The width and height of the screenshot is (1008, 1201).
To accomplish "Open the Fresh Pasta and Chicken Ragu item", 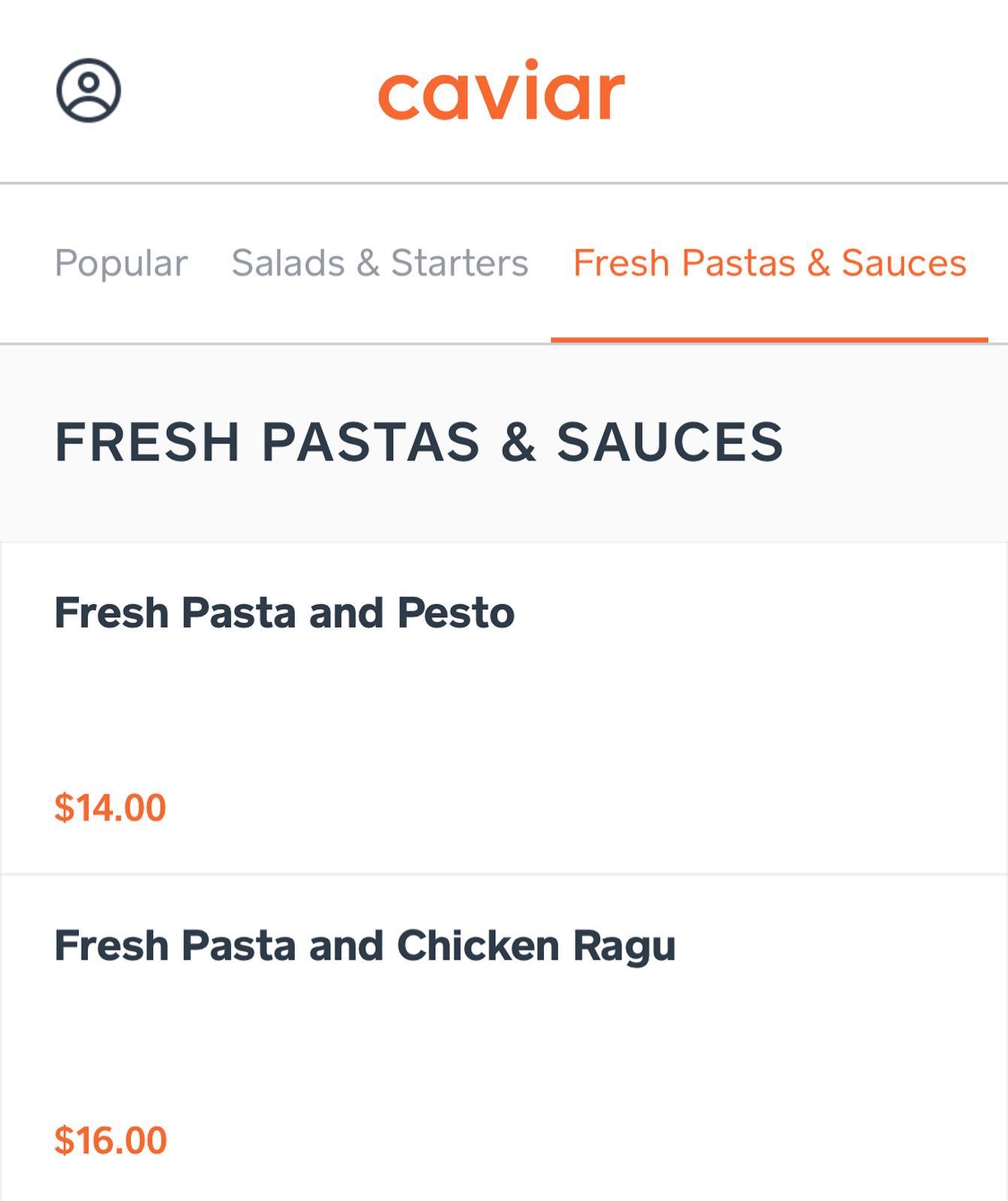I will [x=365, y=946].
